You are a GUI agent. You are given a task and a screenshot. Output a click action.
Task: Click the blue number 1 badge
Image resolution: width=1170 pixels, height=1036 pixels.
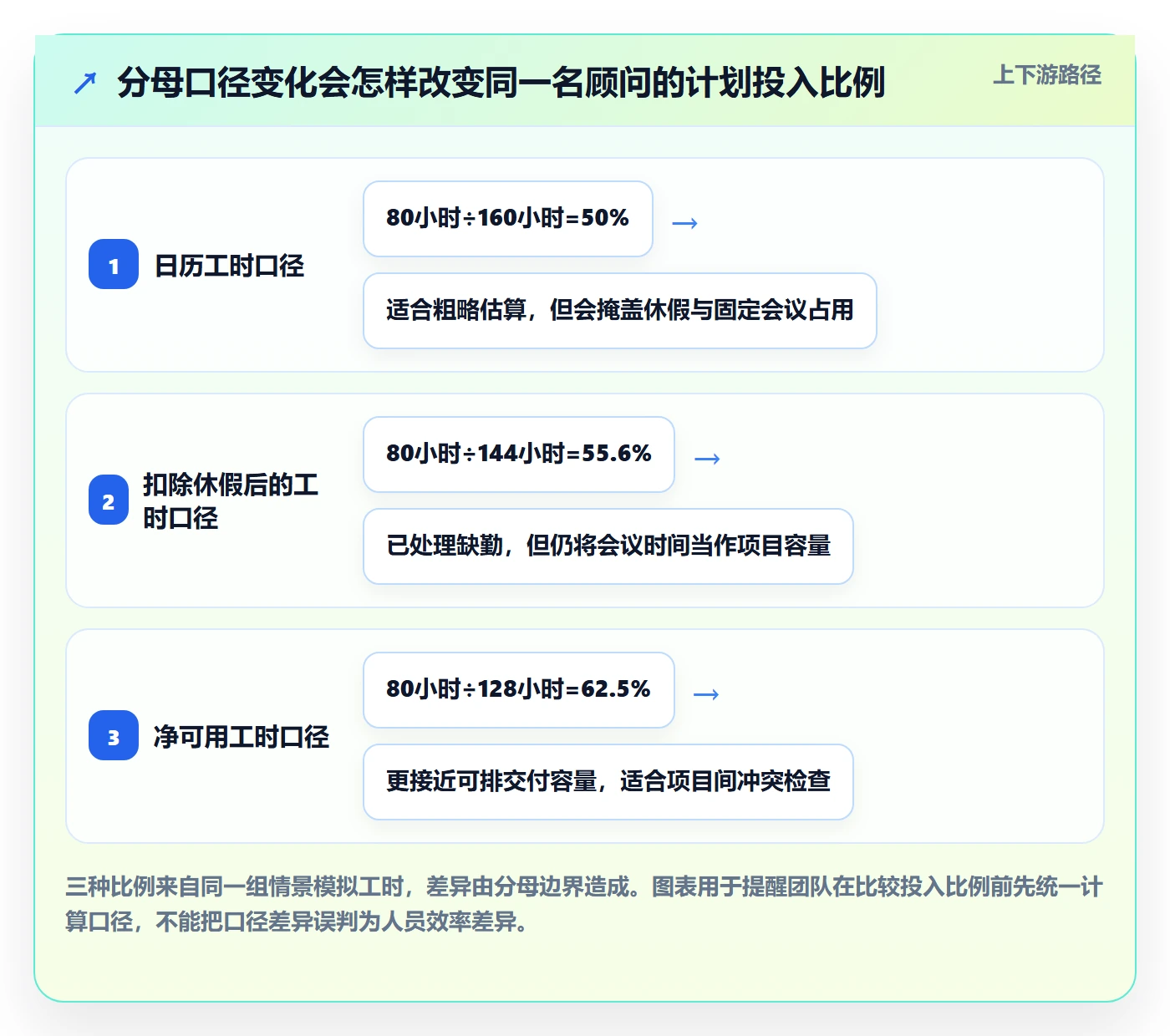[x=114, y=264]
